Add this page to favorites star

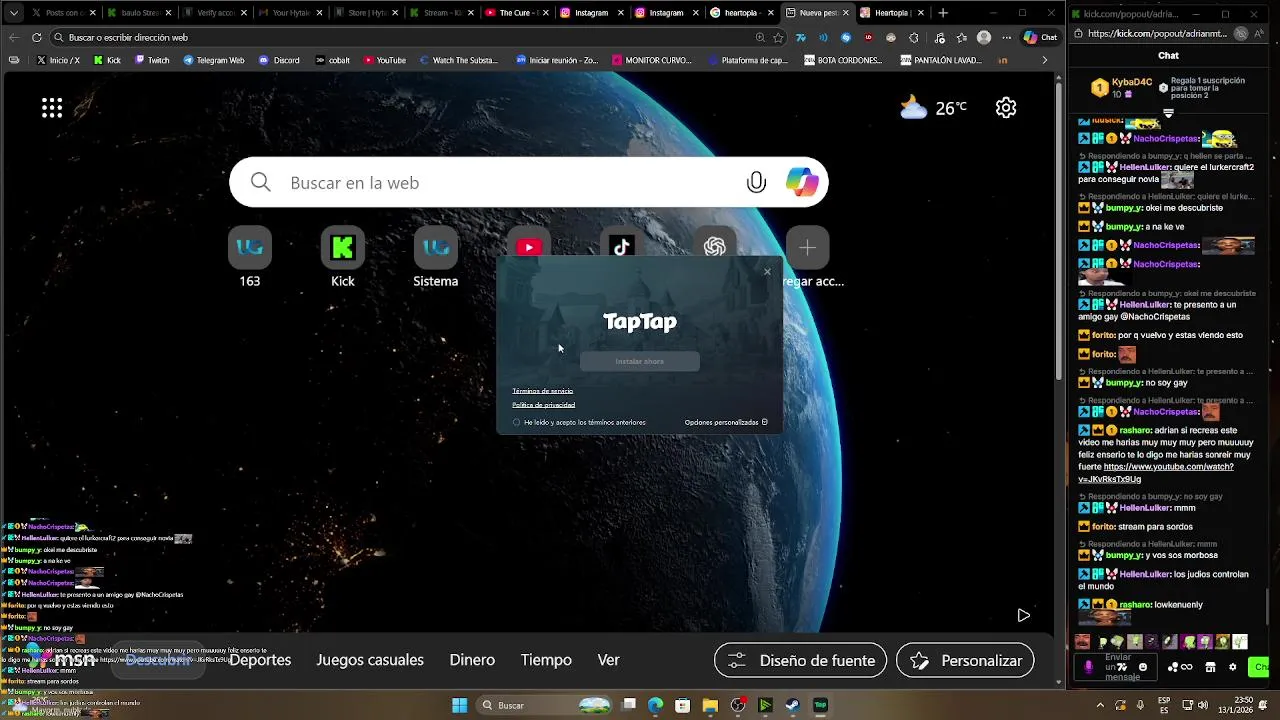pyautogui.click(x=778, y=37)
